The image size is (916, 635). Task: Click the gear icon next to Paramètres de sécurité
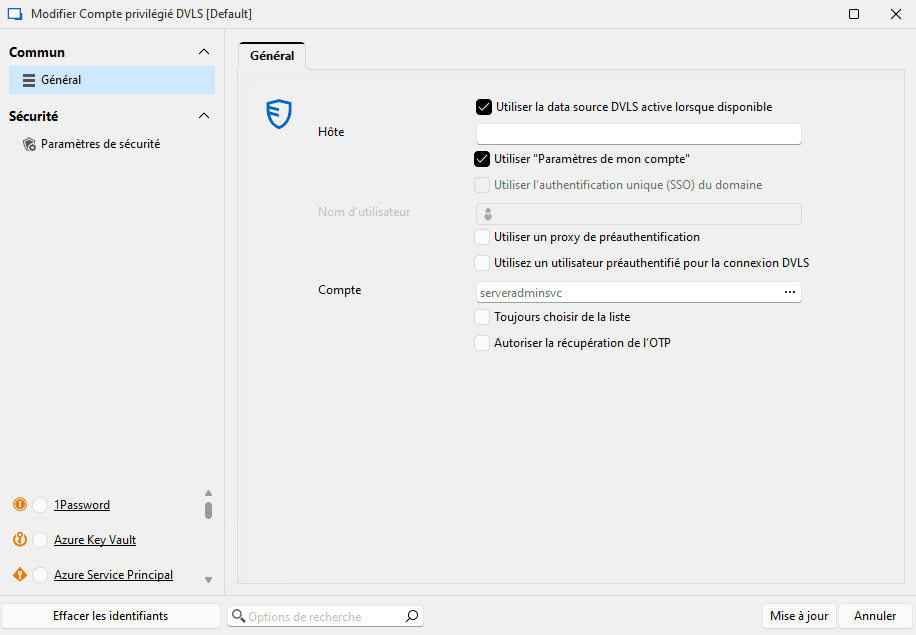point(30,143)
